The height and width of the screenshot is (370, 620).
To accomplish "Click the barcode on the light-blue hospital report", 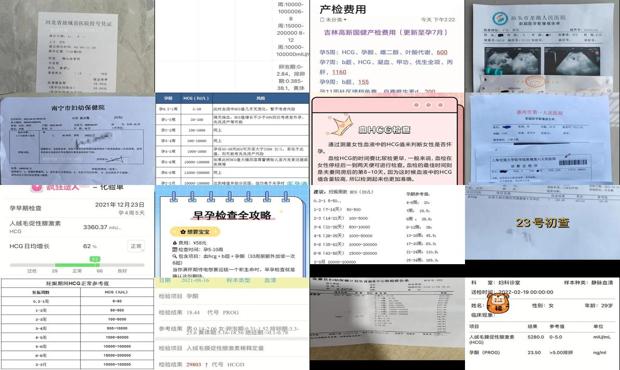I will tap(573, 163).
